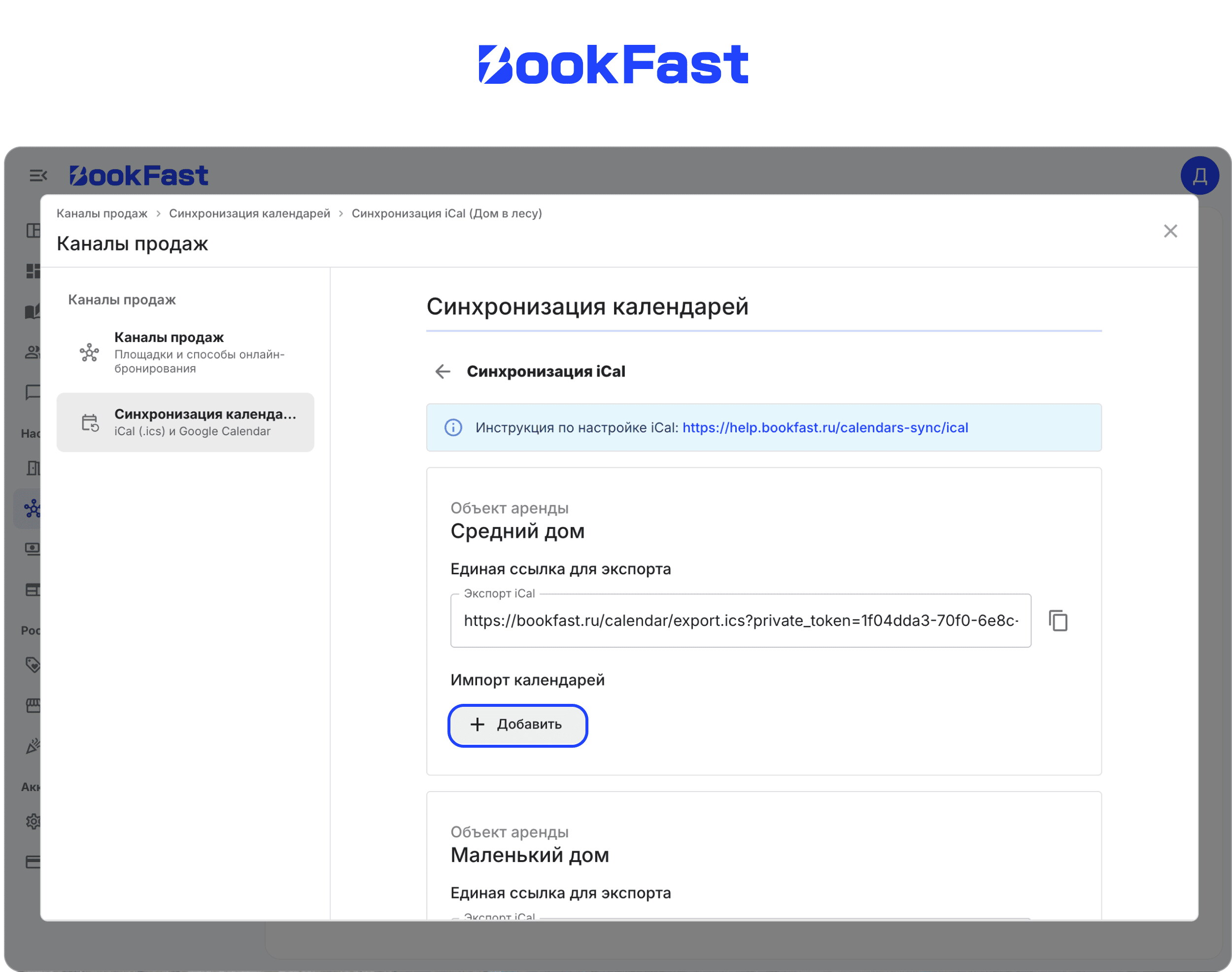1232x972 pixels.
Task: Click Синхронизация календарей breadcrumb
Action: coord(249,213)
